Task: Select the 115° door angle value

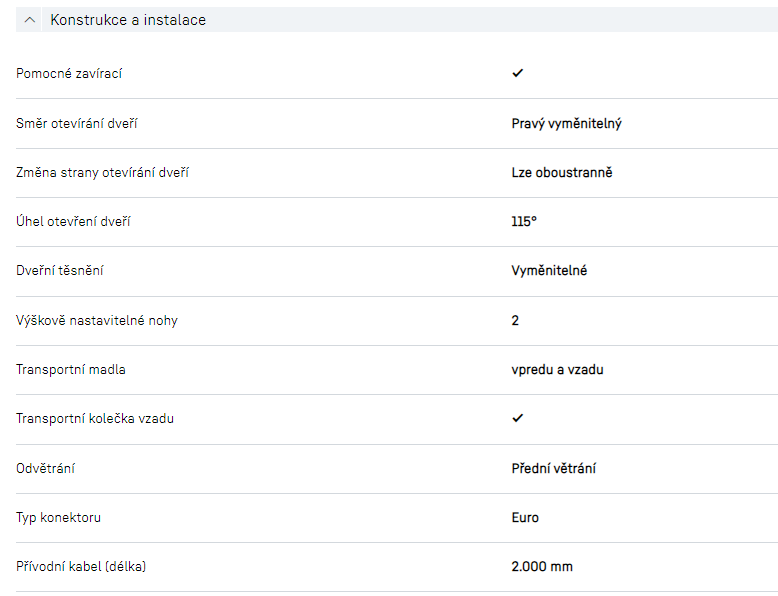Action: pyautogui.click(x=524, y=221)
